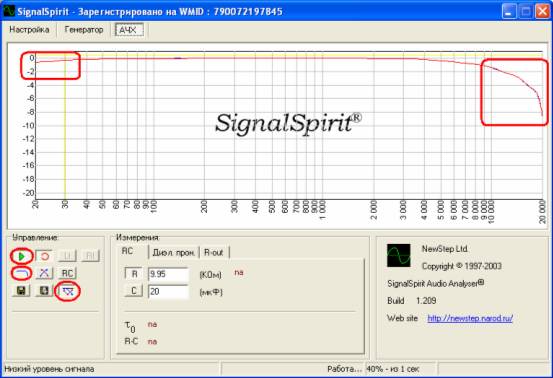Close the SignalSpirit window

542,12
